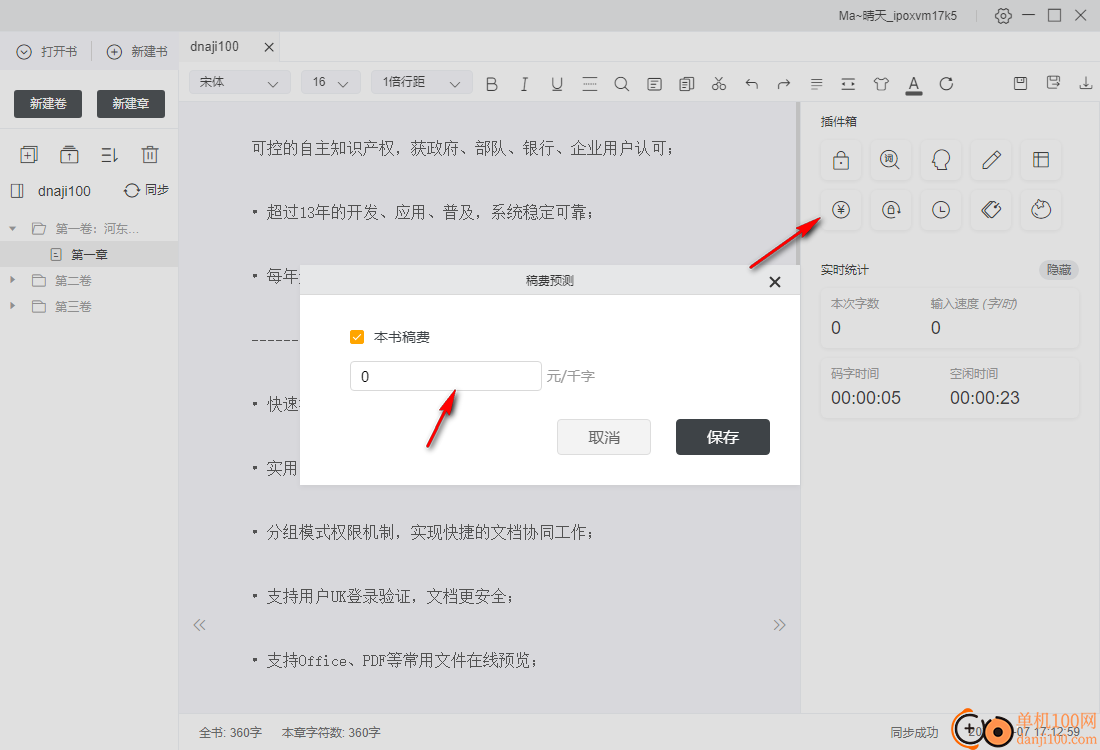Click the indent toolbar icon

click(x=848, y=84)
